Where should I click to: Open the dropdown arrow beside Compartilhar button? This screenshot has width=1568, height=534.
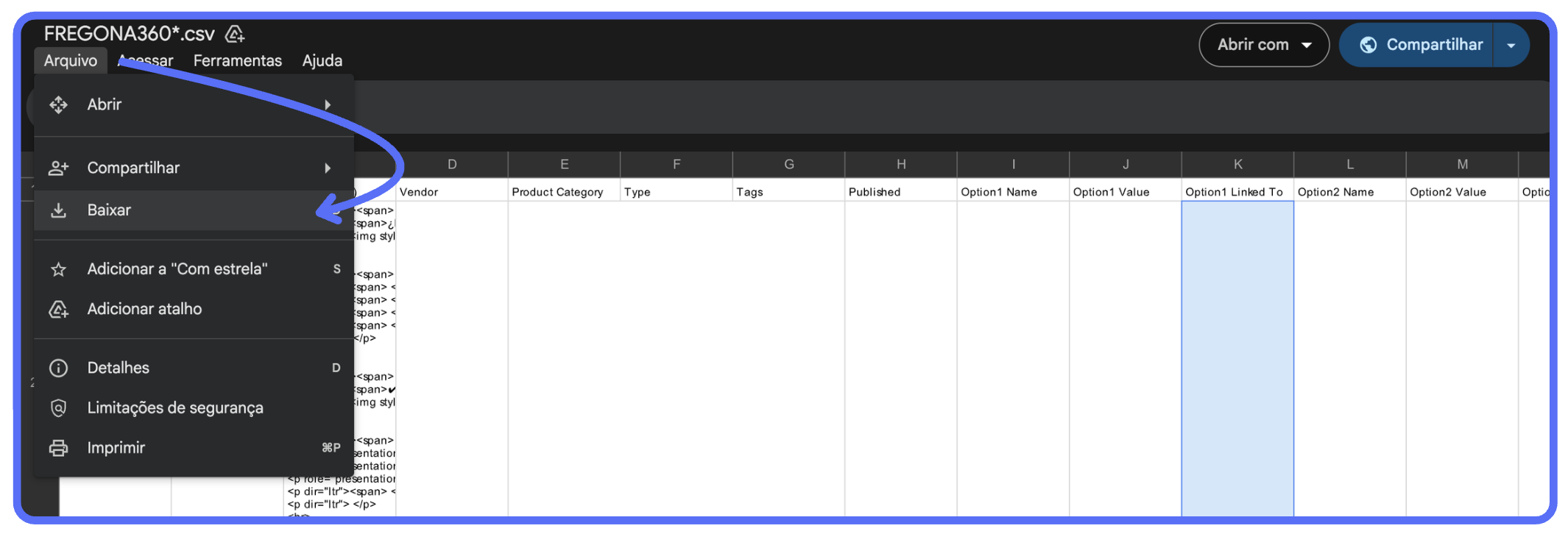1511,45
